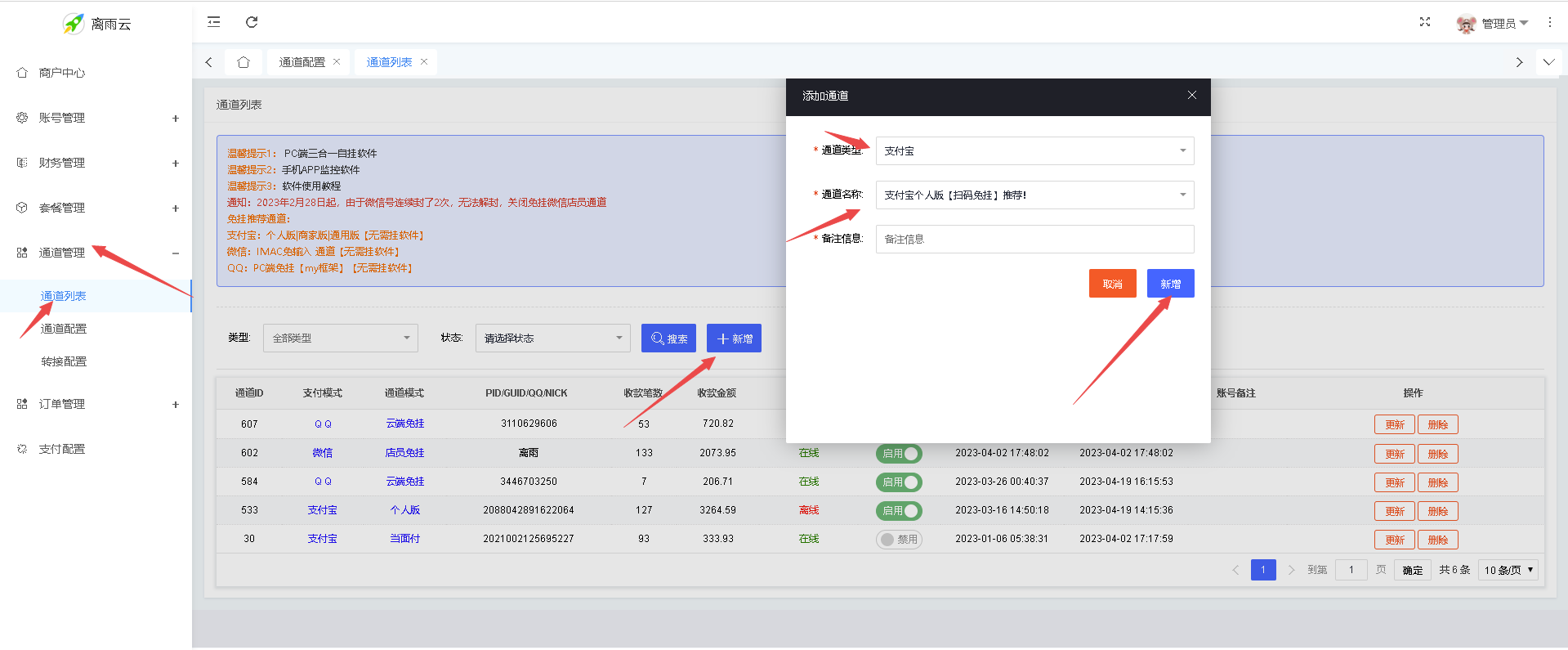Click the 店员免挂 link for channel 602

pos(404,453)
